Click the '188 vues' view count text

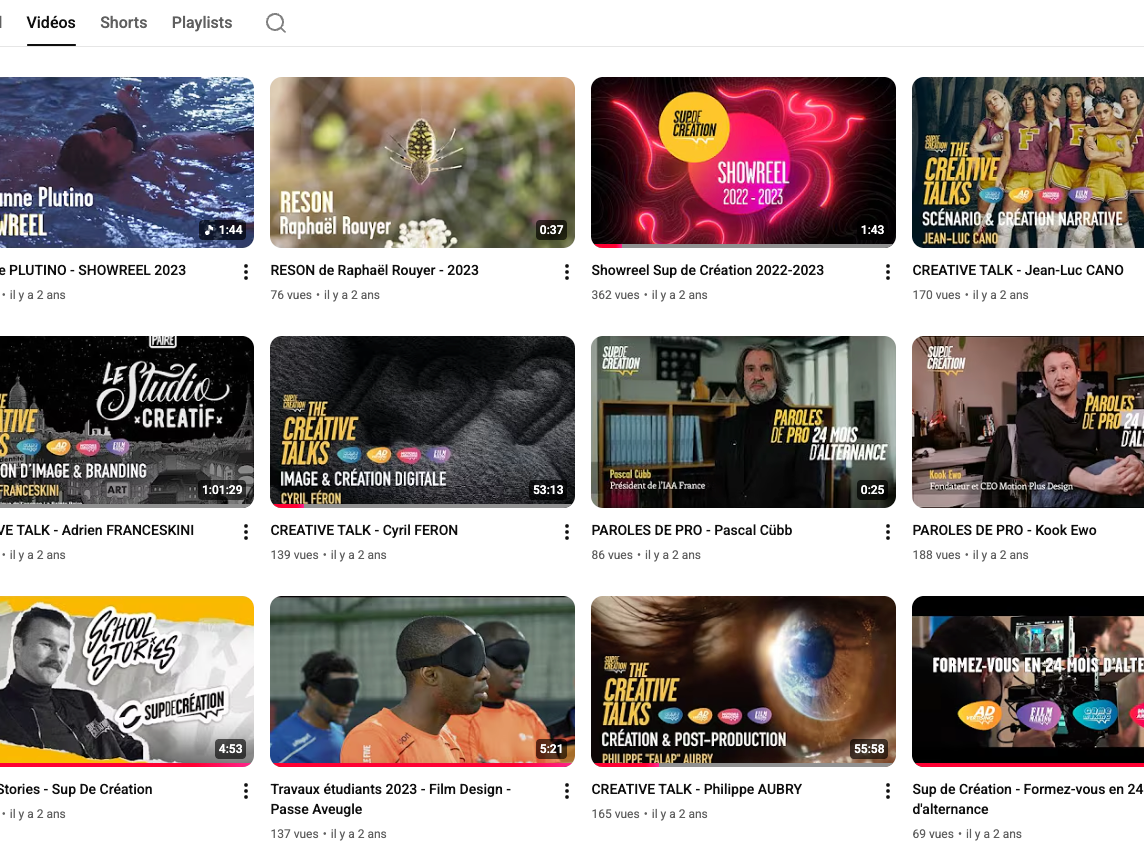(x=937, y=554)
